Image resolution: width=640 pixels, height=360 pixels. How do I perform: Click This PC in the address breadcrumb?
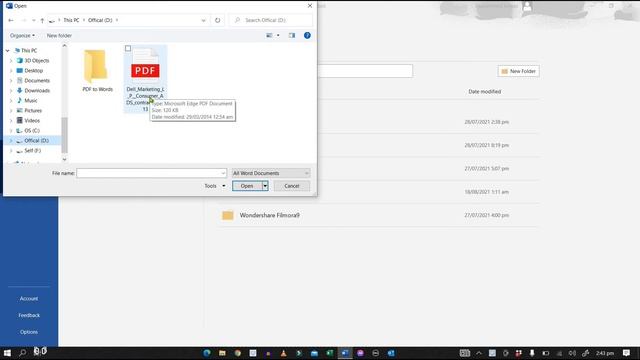coord(71,20)
